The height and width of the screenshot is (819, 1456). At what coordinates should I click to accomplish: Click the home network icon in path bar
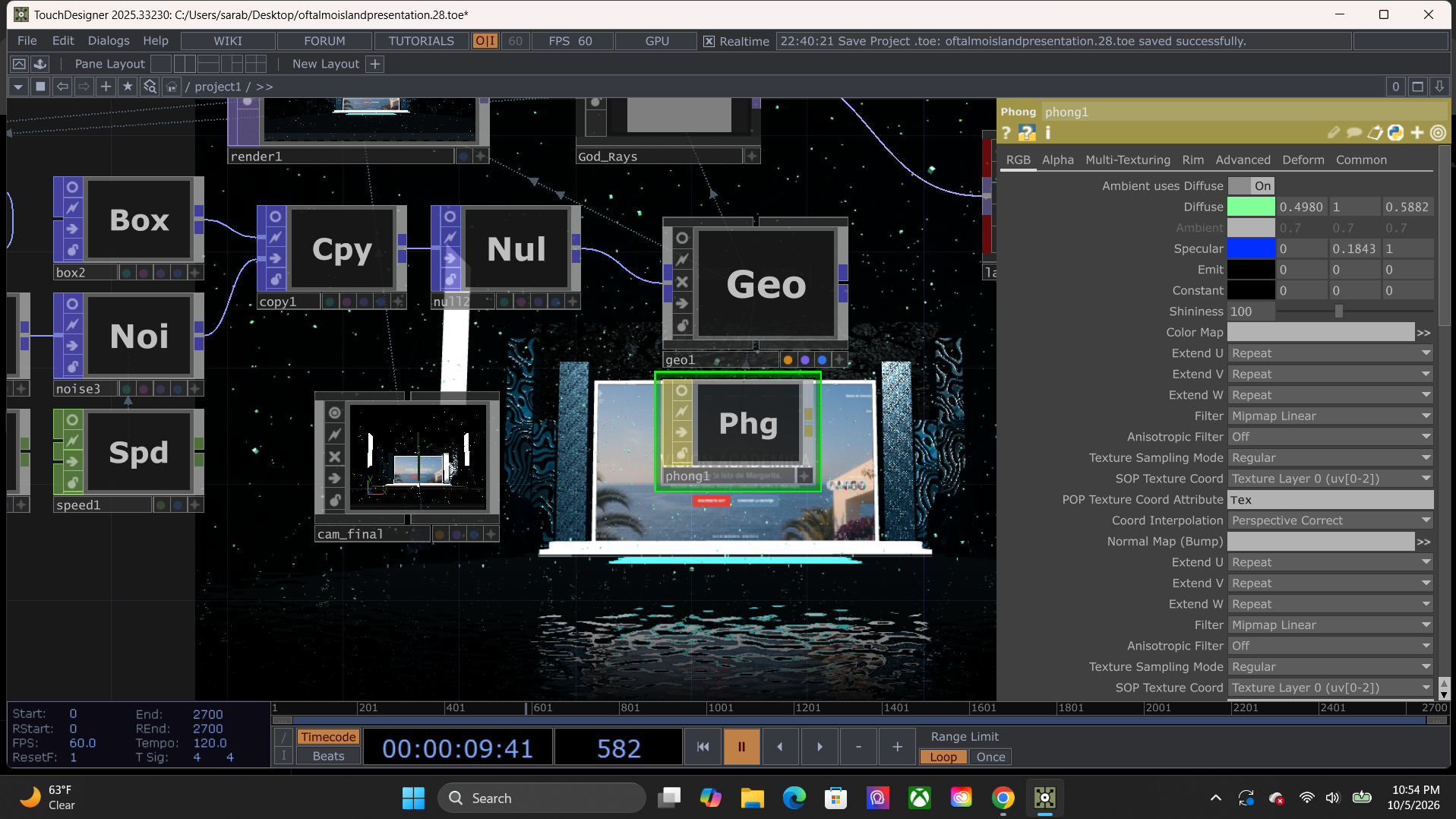pyautogui.click(x=172, y=87)
